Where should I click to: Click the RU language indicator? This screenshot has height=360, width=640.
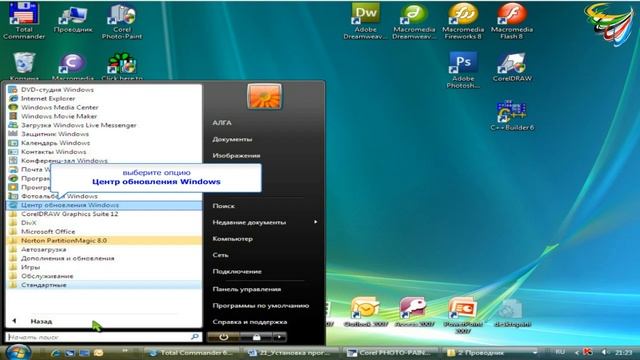pyautogui.click(x=560, y=352)
